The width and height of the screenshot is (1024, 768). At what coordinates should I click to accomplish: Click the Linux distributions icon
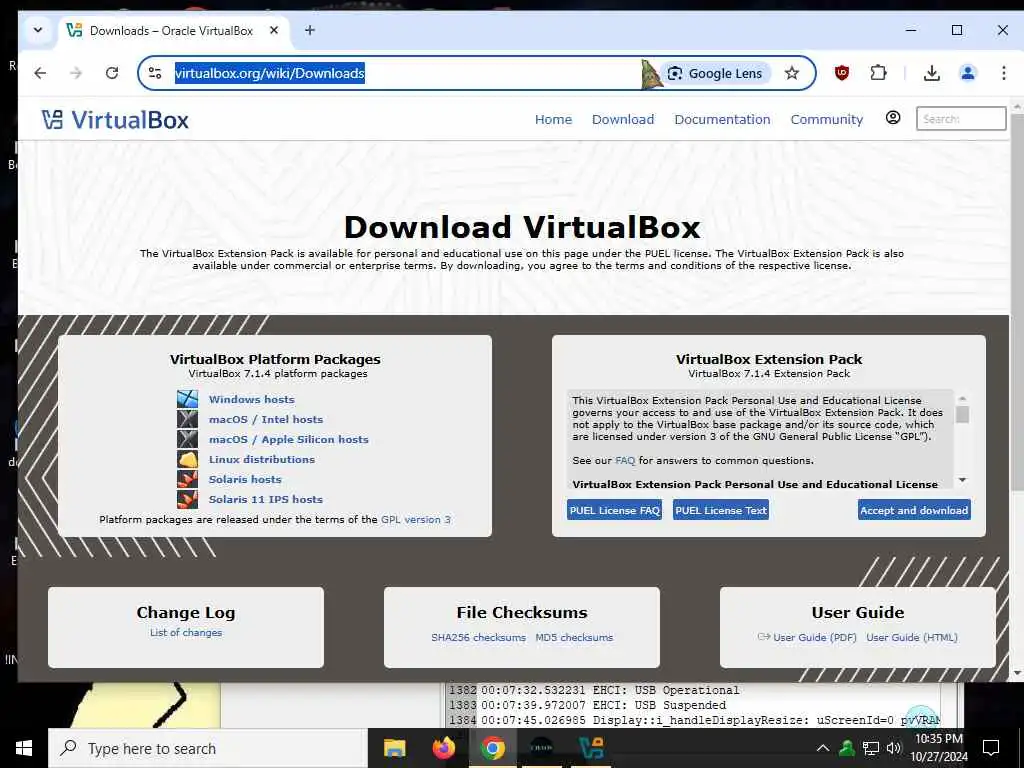pos(187,459)
